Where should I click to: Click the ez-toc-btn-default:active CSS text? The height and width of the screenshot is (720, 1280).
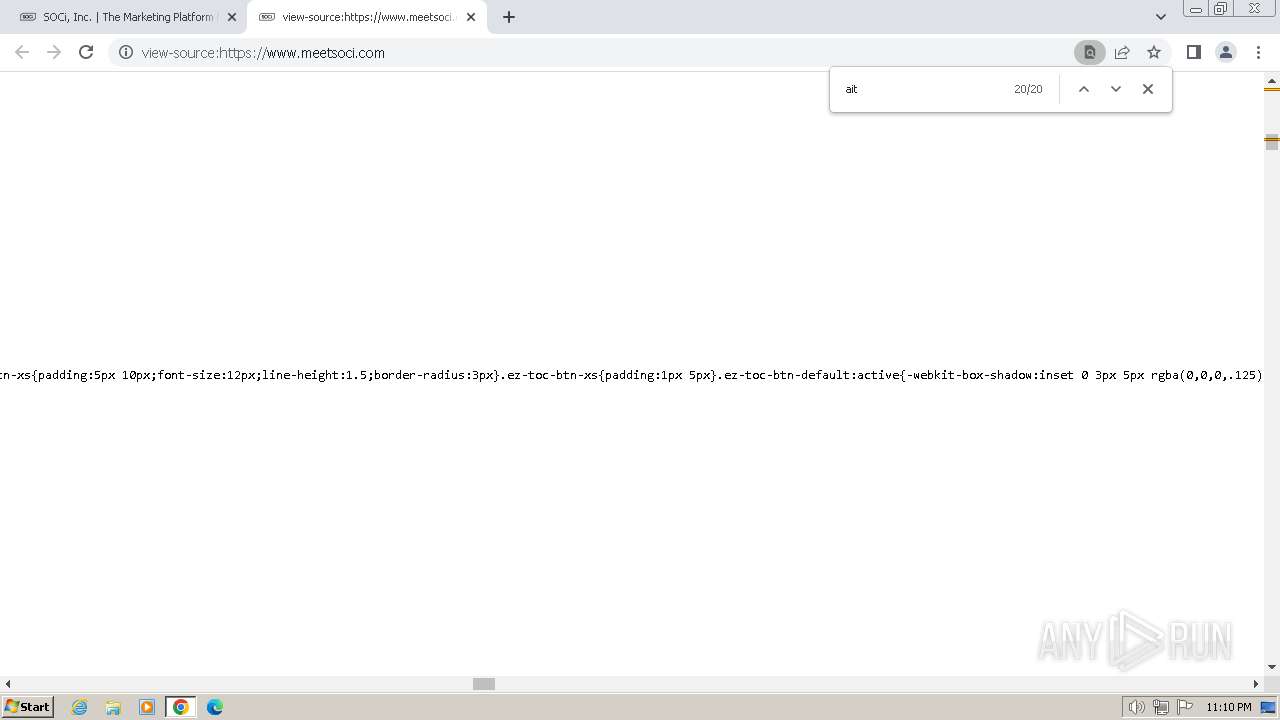click(810, 375)
